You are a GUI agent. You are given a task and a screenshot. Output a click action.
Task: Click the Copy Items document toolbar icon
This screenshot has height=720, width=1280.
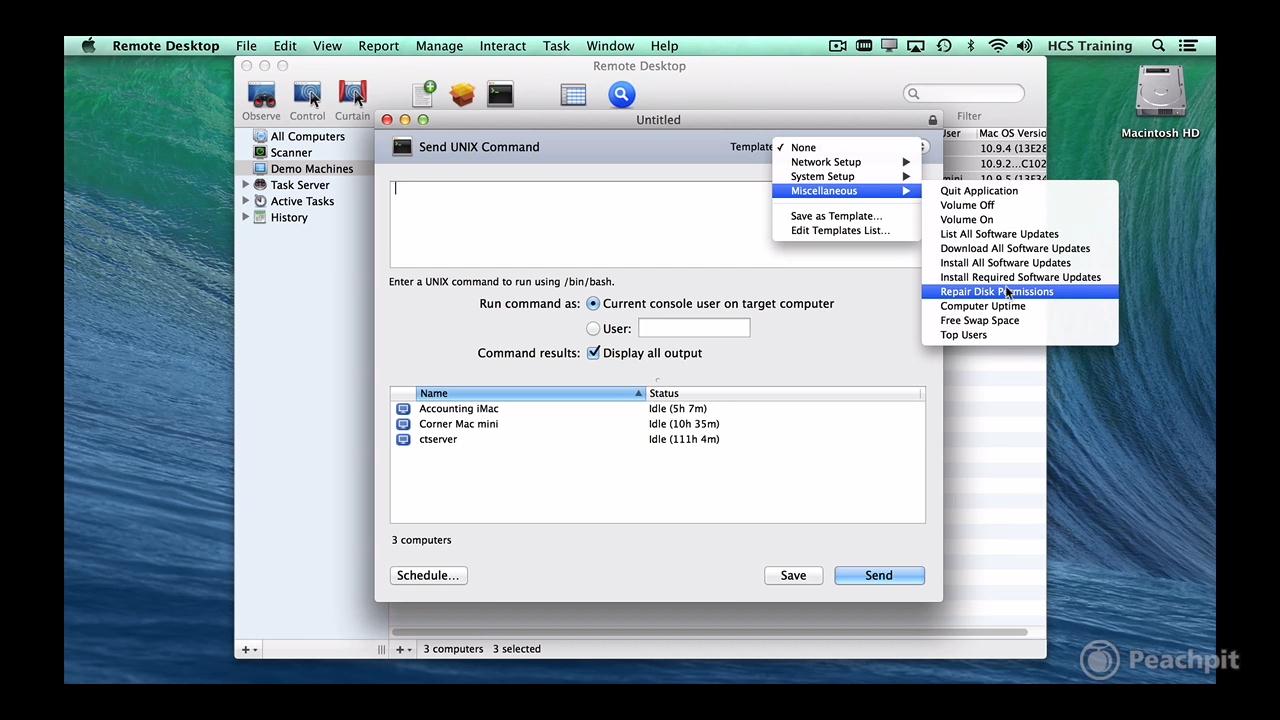tap(424, 94)
